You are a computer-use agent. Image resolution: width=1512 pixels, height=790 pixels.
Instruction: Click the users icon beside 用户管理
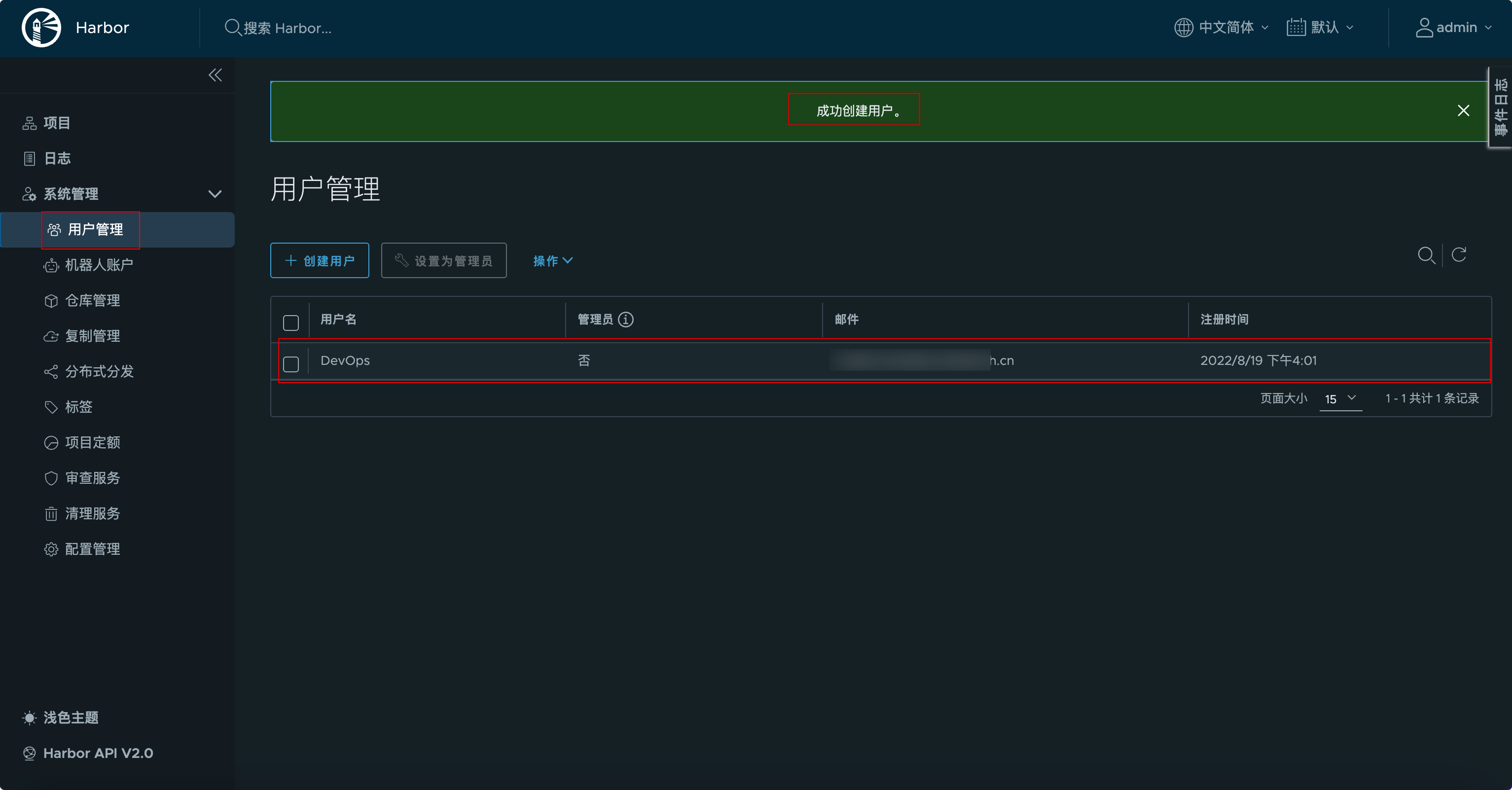coord(54,229)
